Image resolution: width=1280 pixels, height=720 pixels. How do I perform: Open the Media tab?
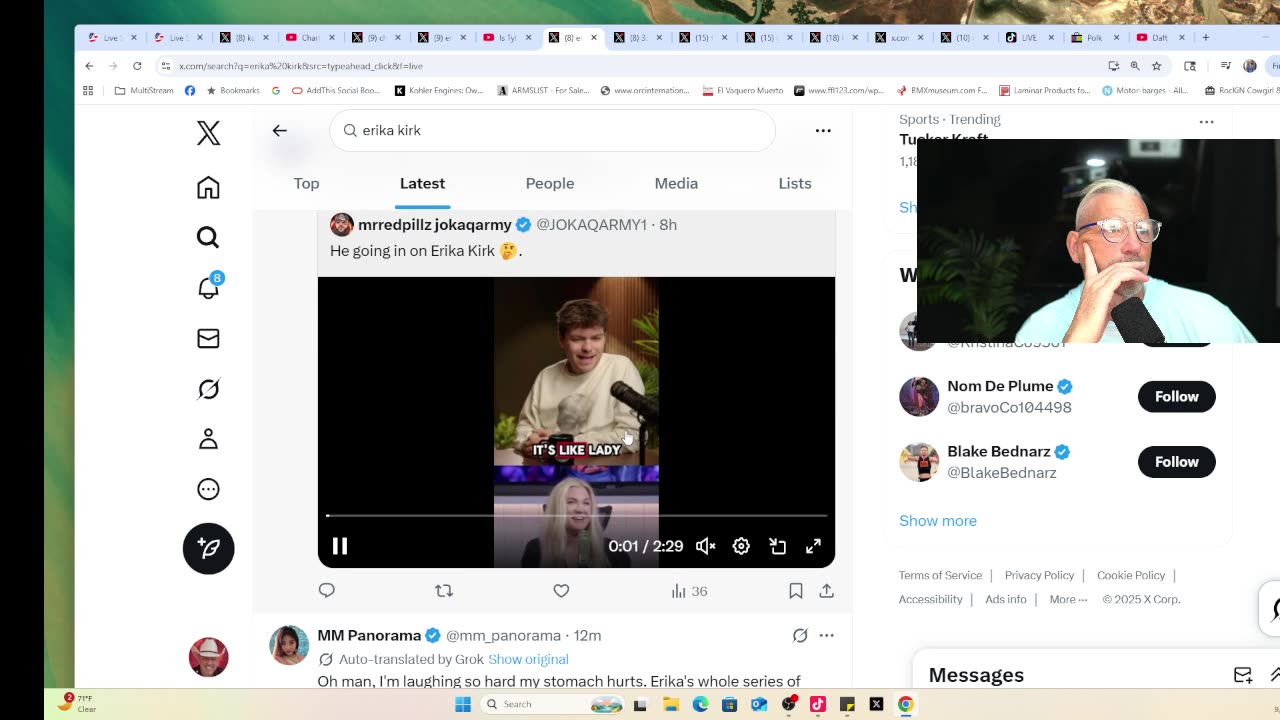click(x=676, y=183)
